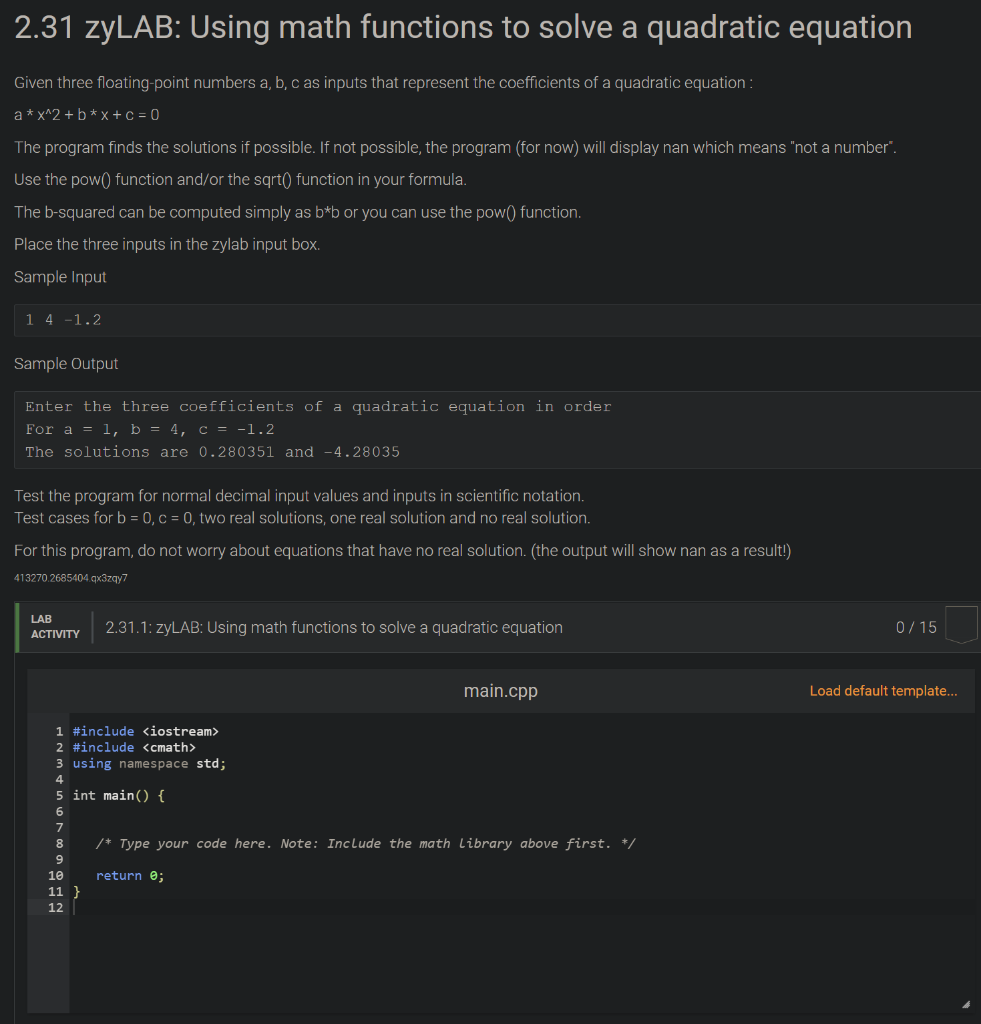Click the identifier text 413270.2685404.qx3zqy7
Screen dimensions: 981x1024
(x=71, y=578)
